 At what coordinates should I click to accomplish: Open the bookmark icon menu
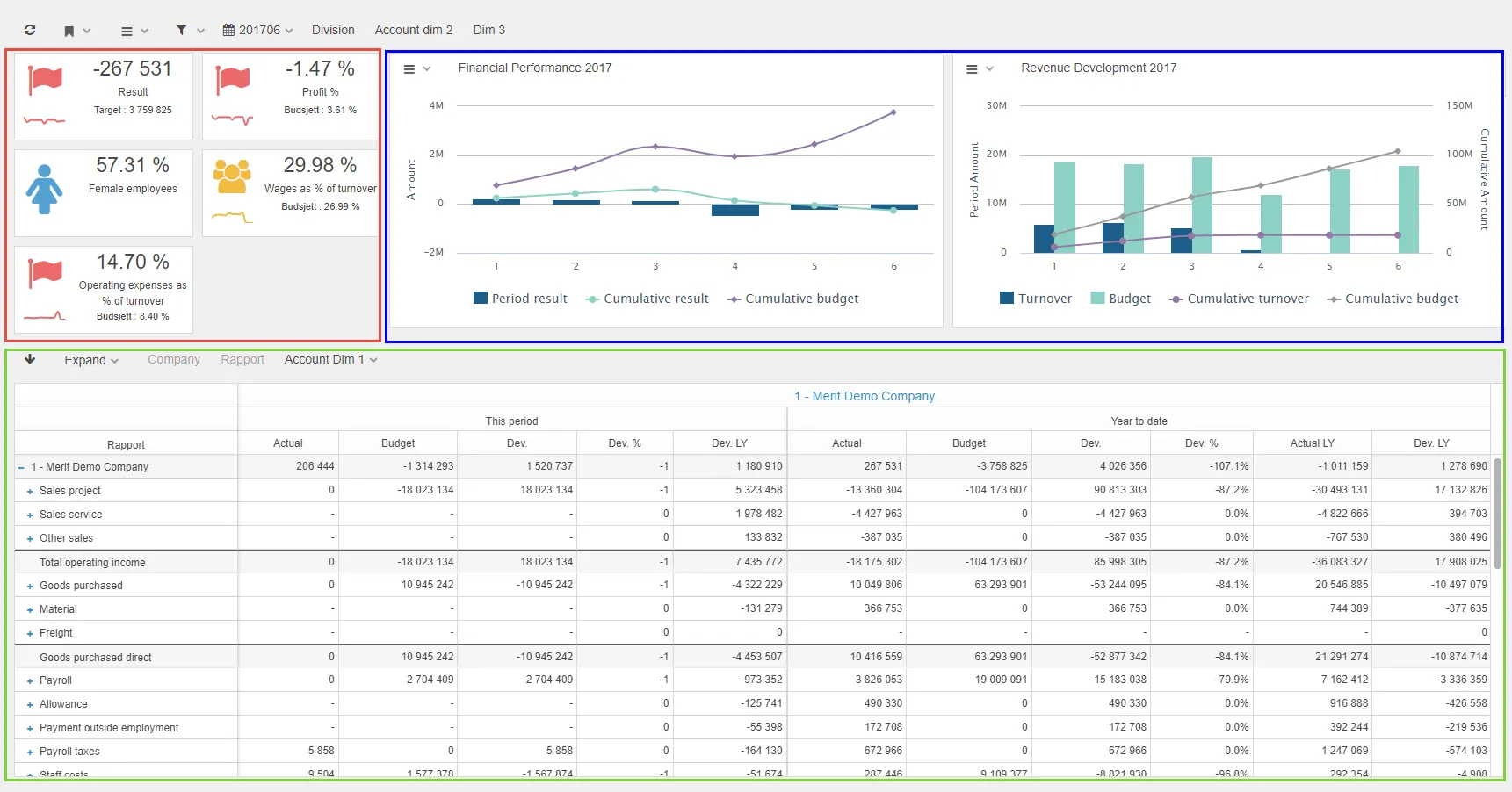76,31
